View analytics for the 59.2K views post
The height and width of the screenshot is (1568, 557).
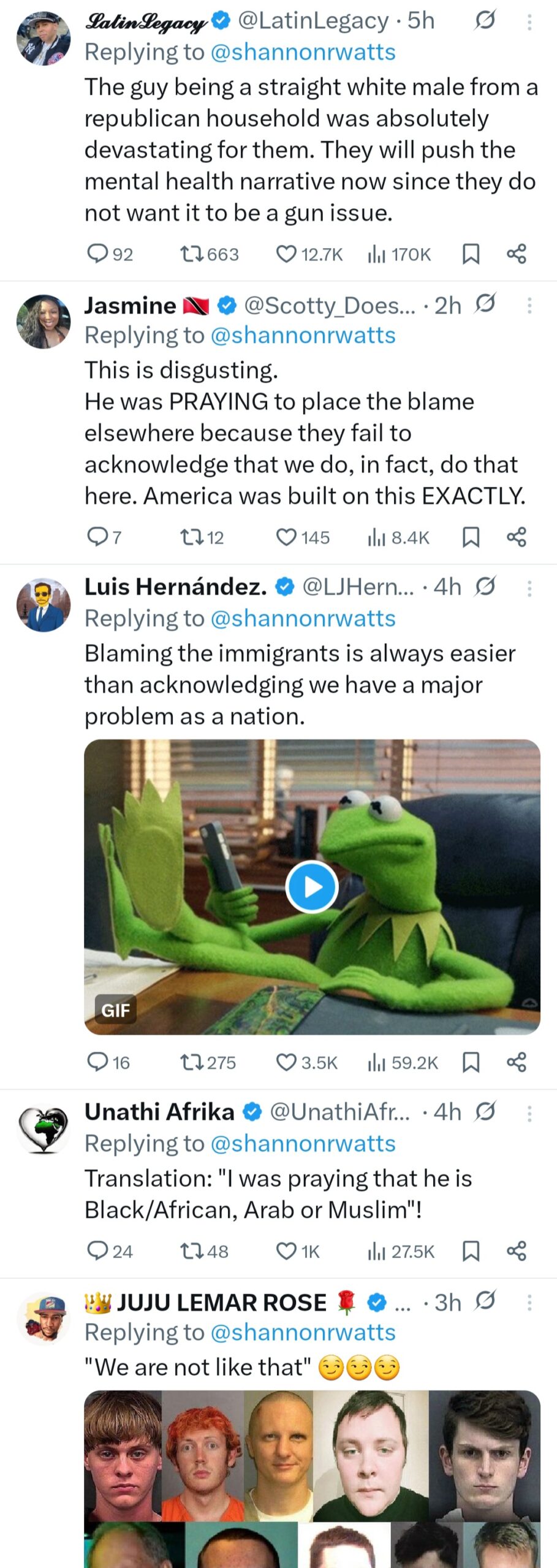pyautogui.click(x=403, y=1062)
